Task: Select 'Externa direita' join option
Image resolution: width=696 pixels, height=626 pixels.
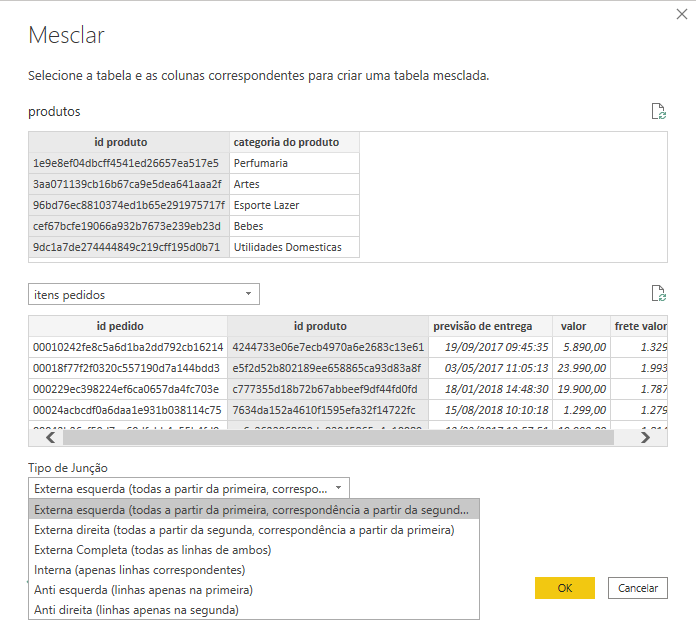Action: [x=244, y=529]
